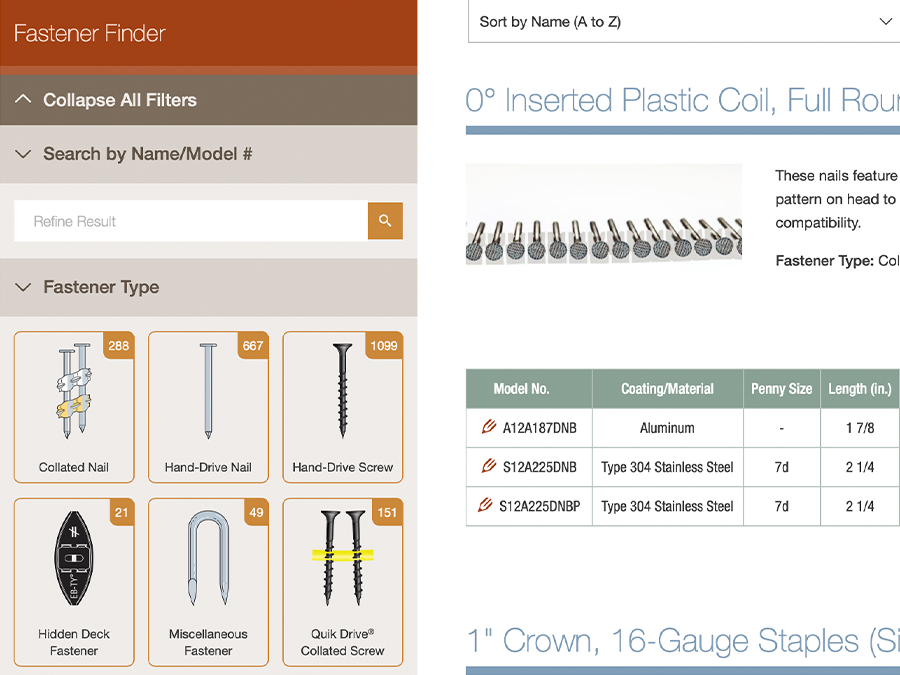Select the Hand-Drive Nail fastener type
The width and height of the screenshot is (900, 675).
coord(208,407)
